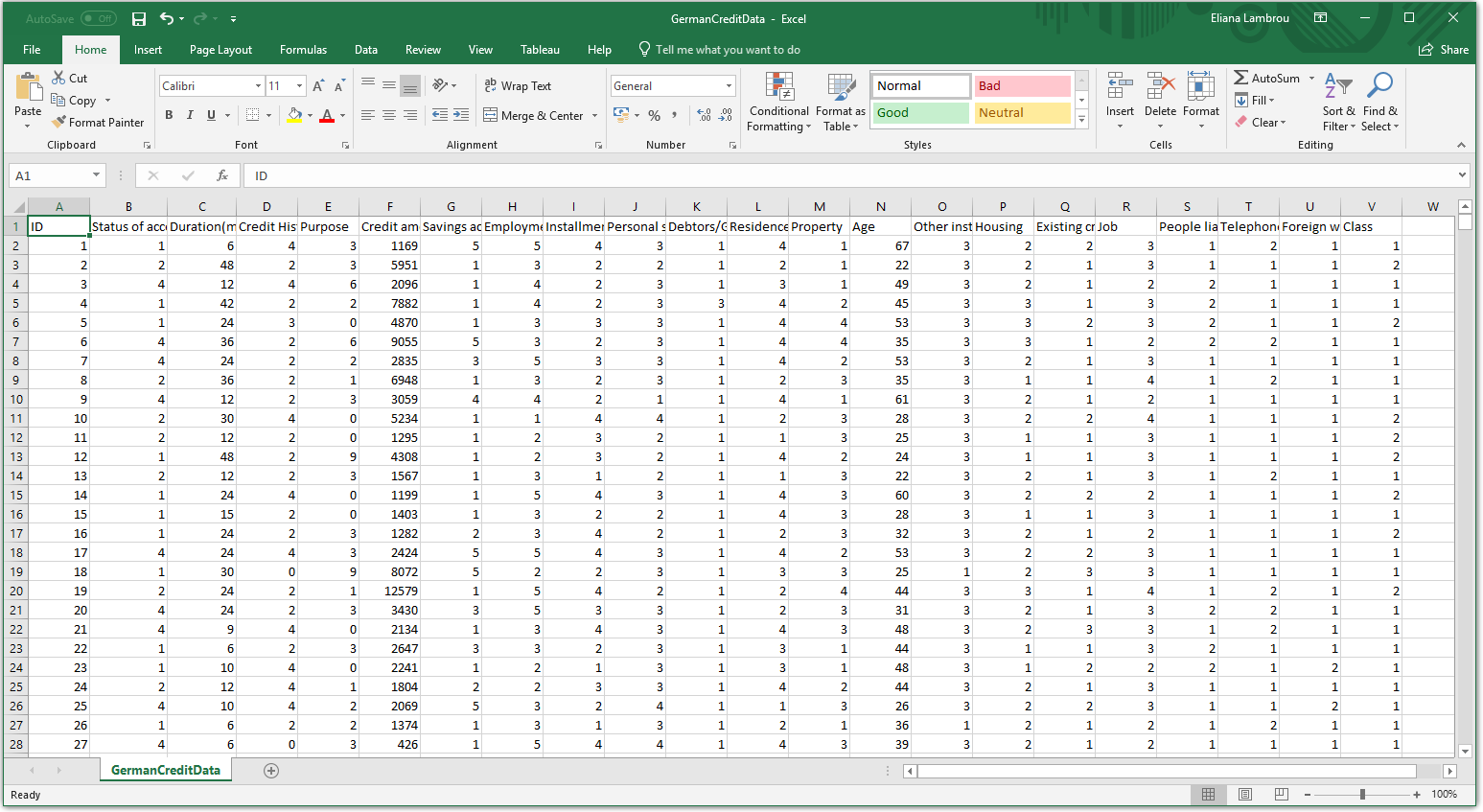Activate the Format Painter
The image size is (1483, 812).
pyautogui.click(x=98, y=123)
